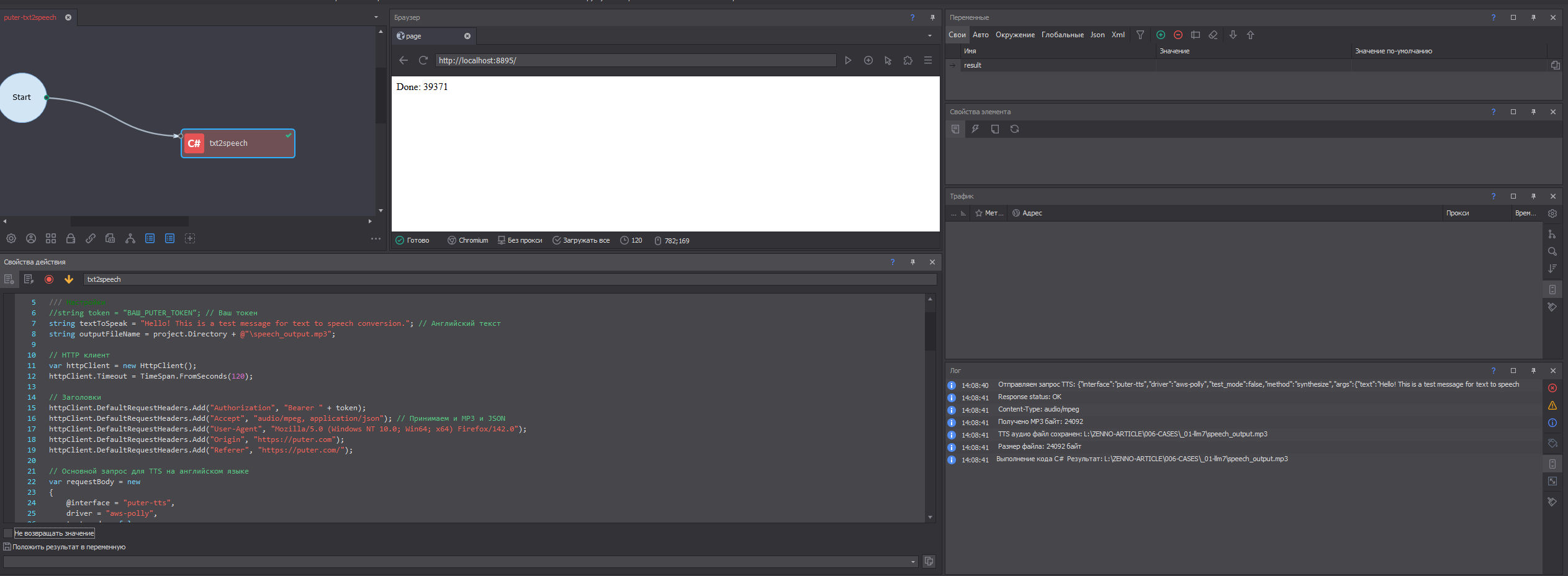Viewport: 1568px width, 576px height.
Task: Reload the page in the built-in browser
Action: [423, 60]
